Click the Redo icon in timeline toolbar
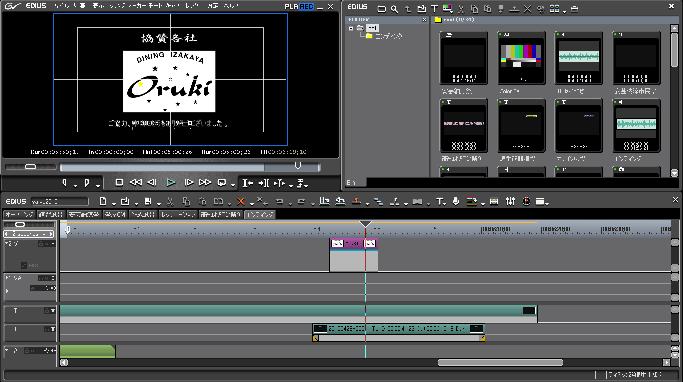The height and width of the screenshot is (382, 683). click(x=301, y=201)
